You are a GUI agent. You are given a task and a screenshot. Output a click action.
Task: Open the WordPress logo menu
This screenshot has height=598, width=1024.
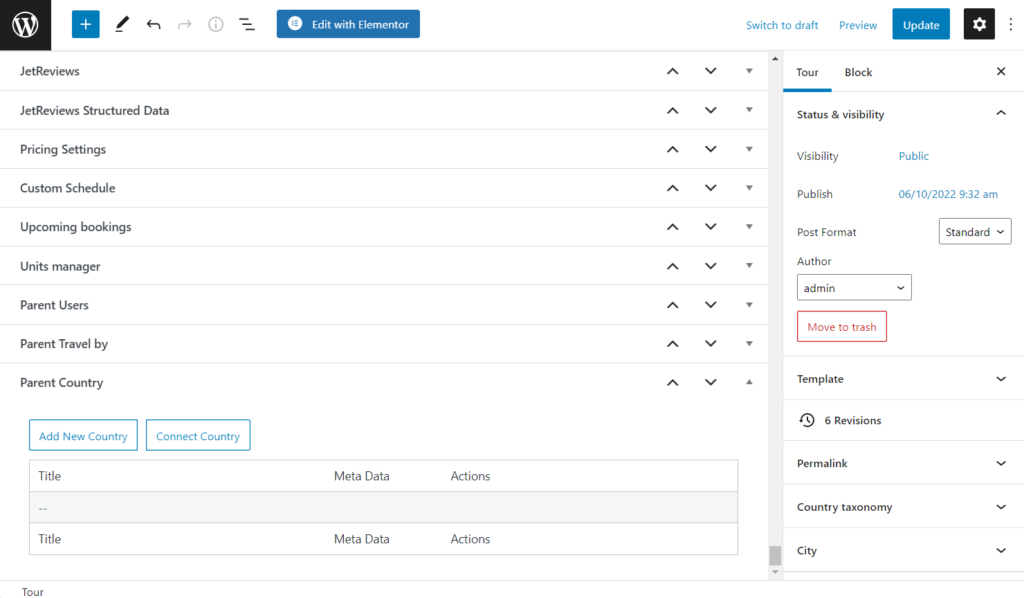(x=25, y=25)
